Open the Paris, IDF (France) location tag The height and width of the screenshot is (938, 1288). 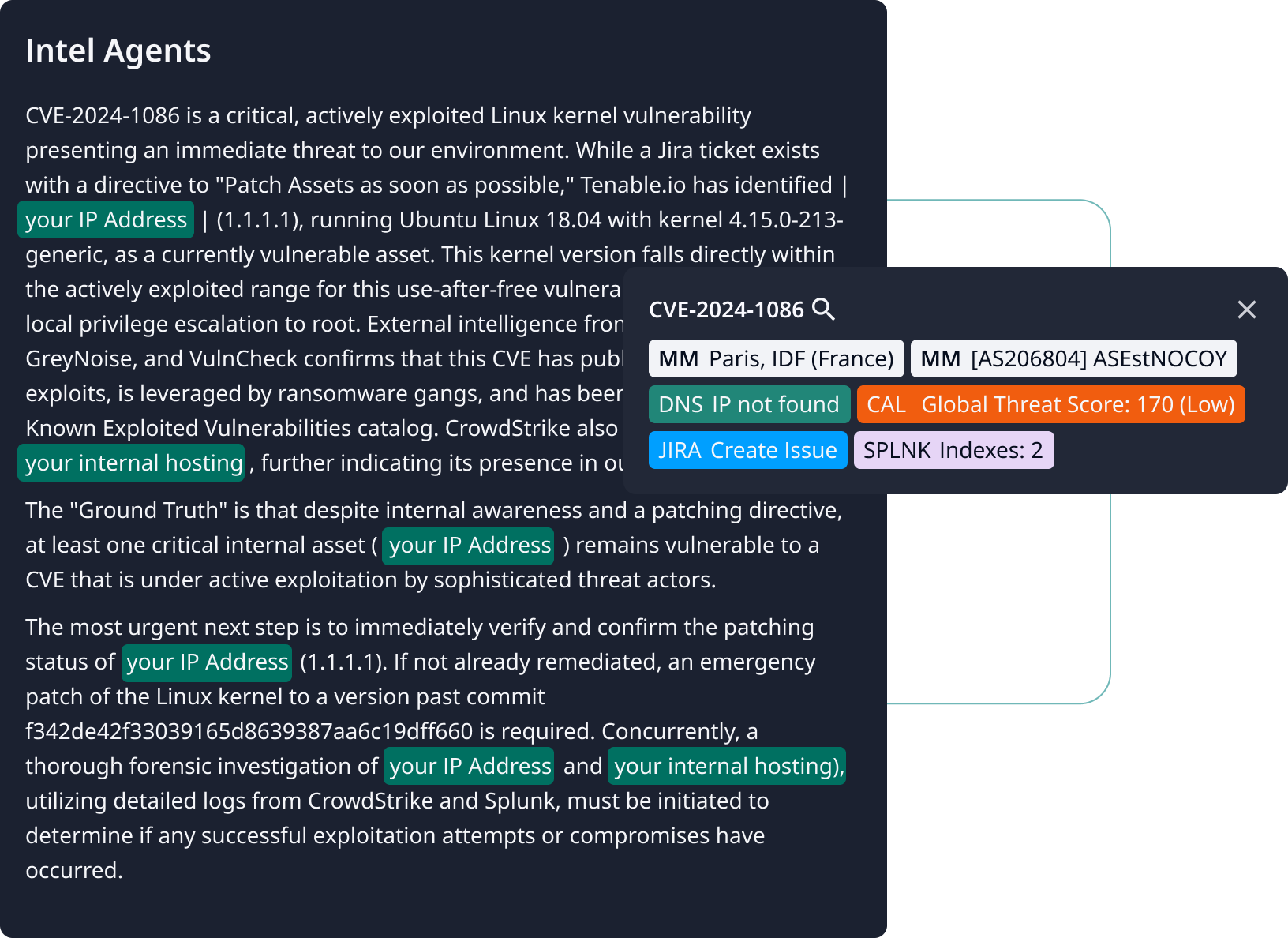tap(776, 358)
